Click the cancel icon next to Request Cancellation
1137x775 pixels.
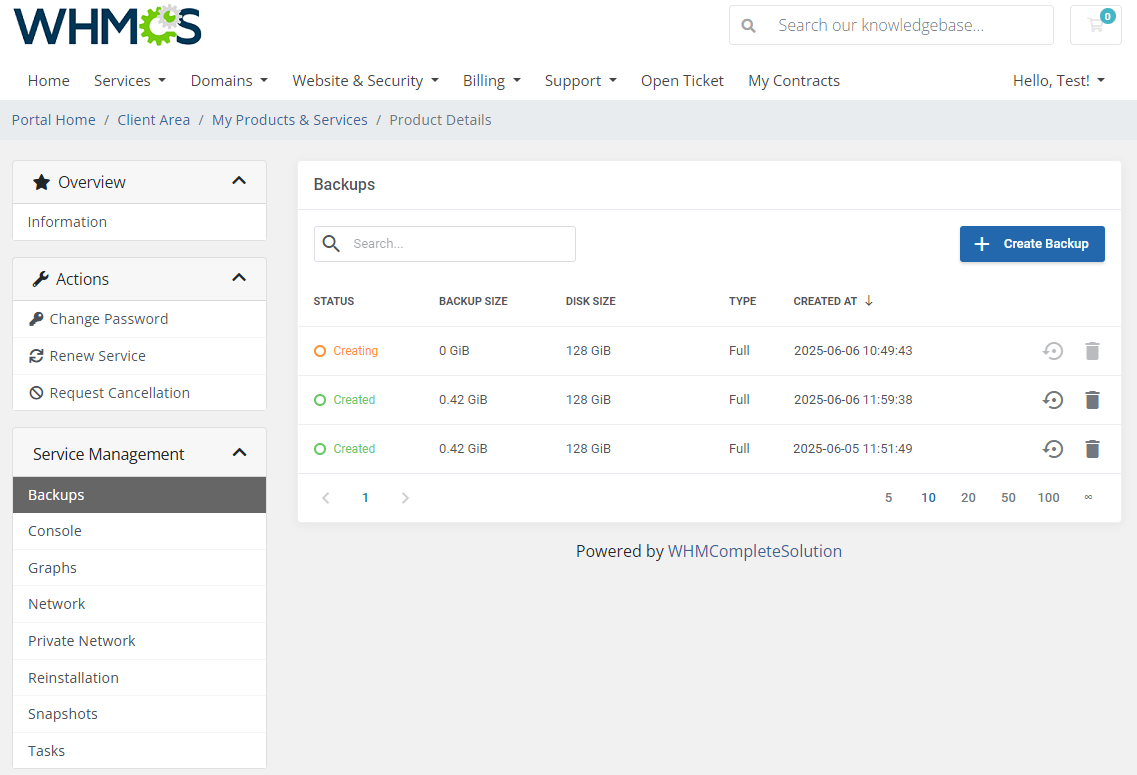point(37,392)
